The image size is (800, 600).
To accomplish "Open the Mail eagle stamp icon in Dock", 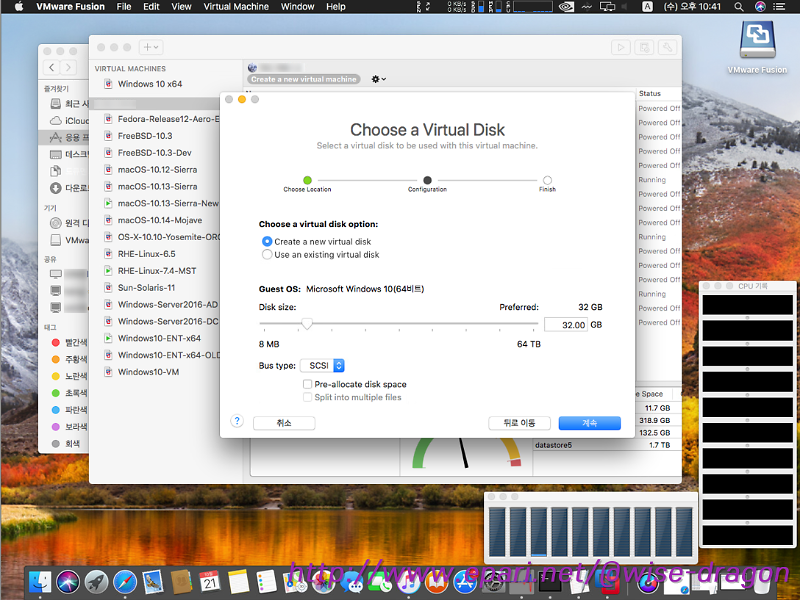I will click(x=153, y=582).
